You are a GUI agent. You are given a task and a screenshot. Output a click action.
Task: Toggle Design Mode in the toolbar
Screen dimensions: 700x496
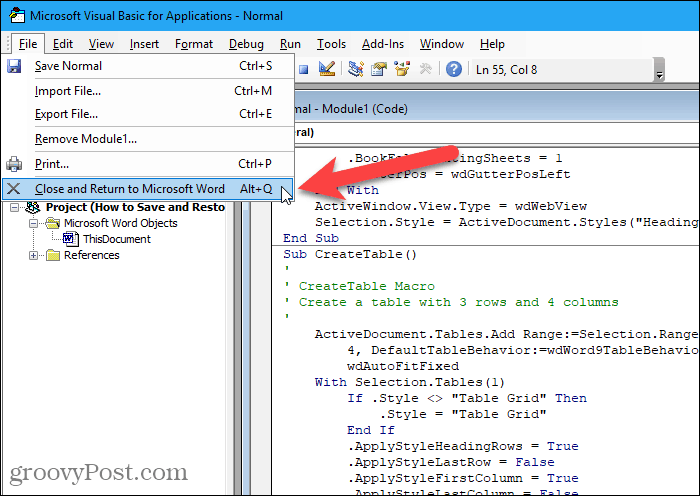pyautogui.click(x=327, y=69)
